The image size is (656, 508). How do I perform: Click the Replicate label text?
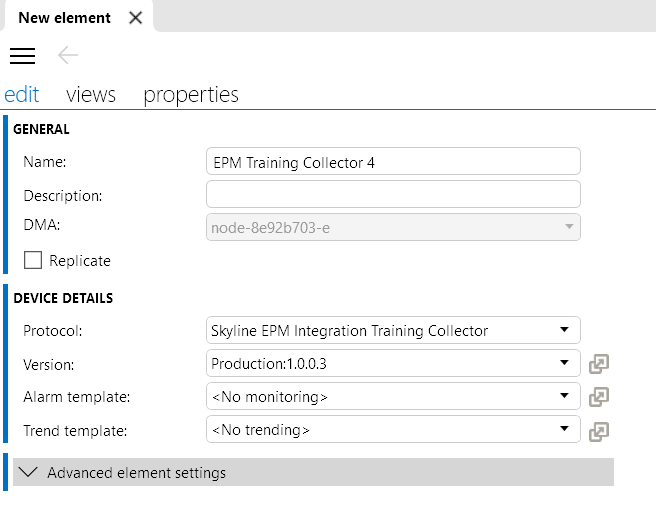[x=80, y=261]
